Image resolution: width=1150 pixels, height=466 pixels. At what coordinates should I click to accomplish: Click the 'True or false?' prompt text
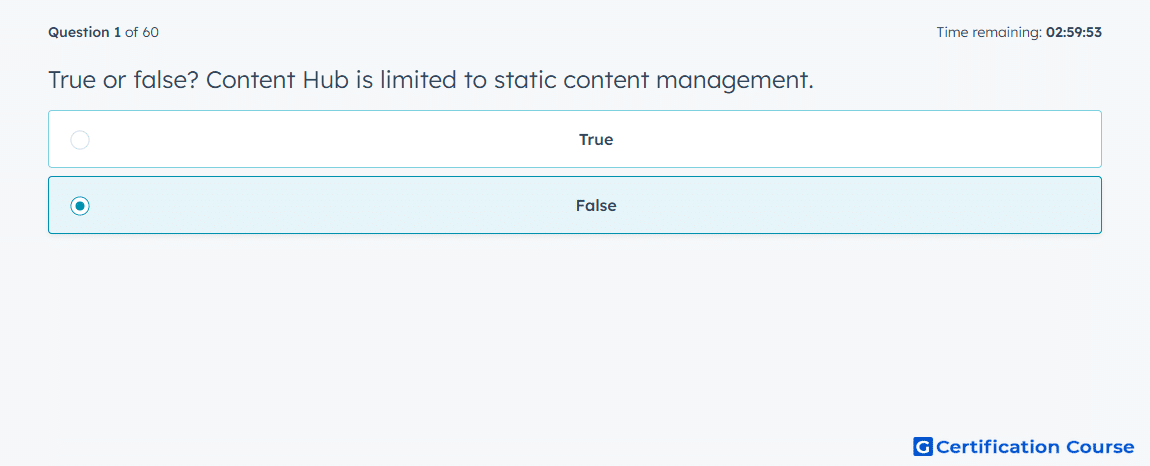coord(122,80)
